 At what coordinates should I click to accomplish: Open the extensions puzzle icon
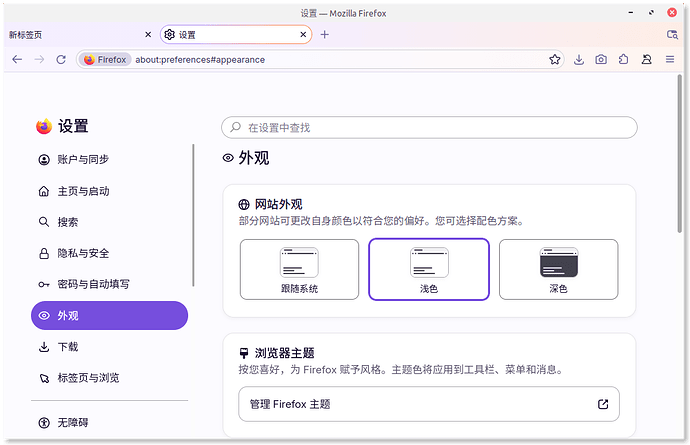[x=624, y=59]
